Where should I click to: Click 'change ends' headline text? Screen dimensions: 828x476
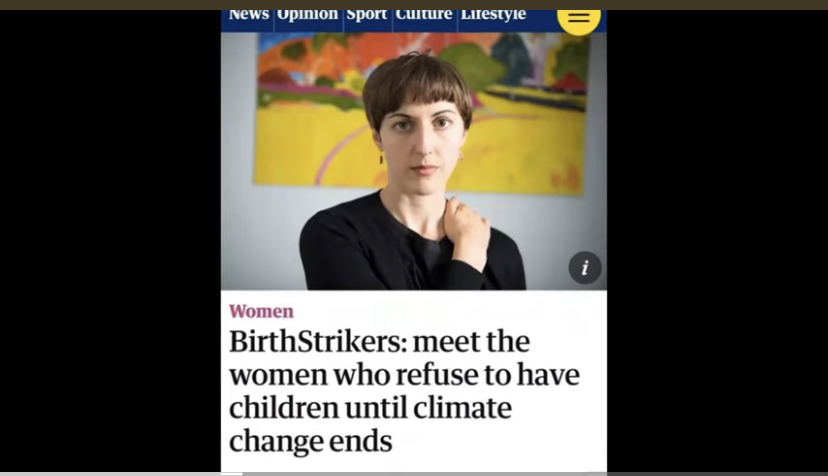(310, 442)
